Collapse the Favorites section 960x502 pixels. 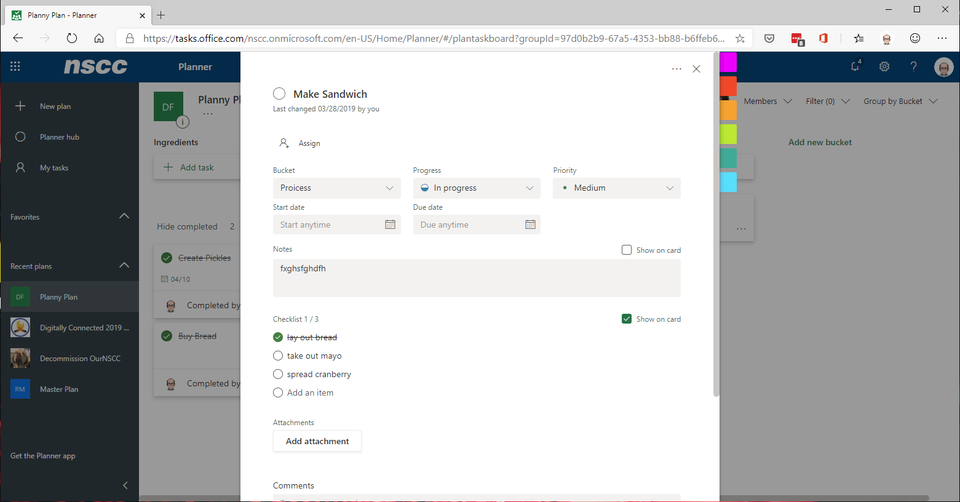[x=124, y=216]
